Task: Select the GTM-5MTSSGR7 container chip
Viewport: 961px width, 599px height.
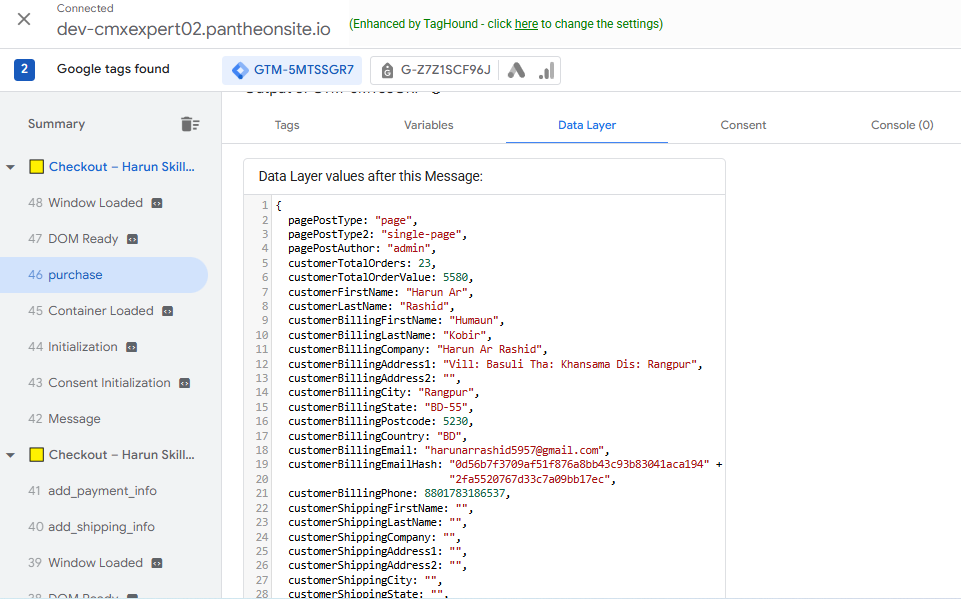Action: click(292, 71)
